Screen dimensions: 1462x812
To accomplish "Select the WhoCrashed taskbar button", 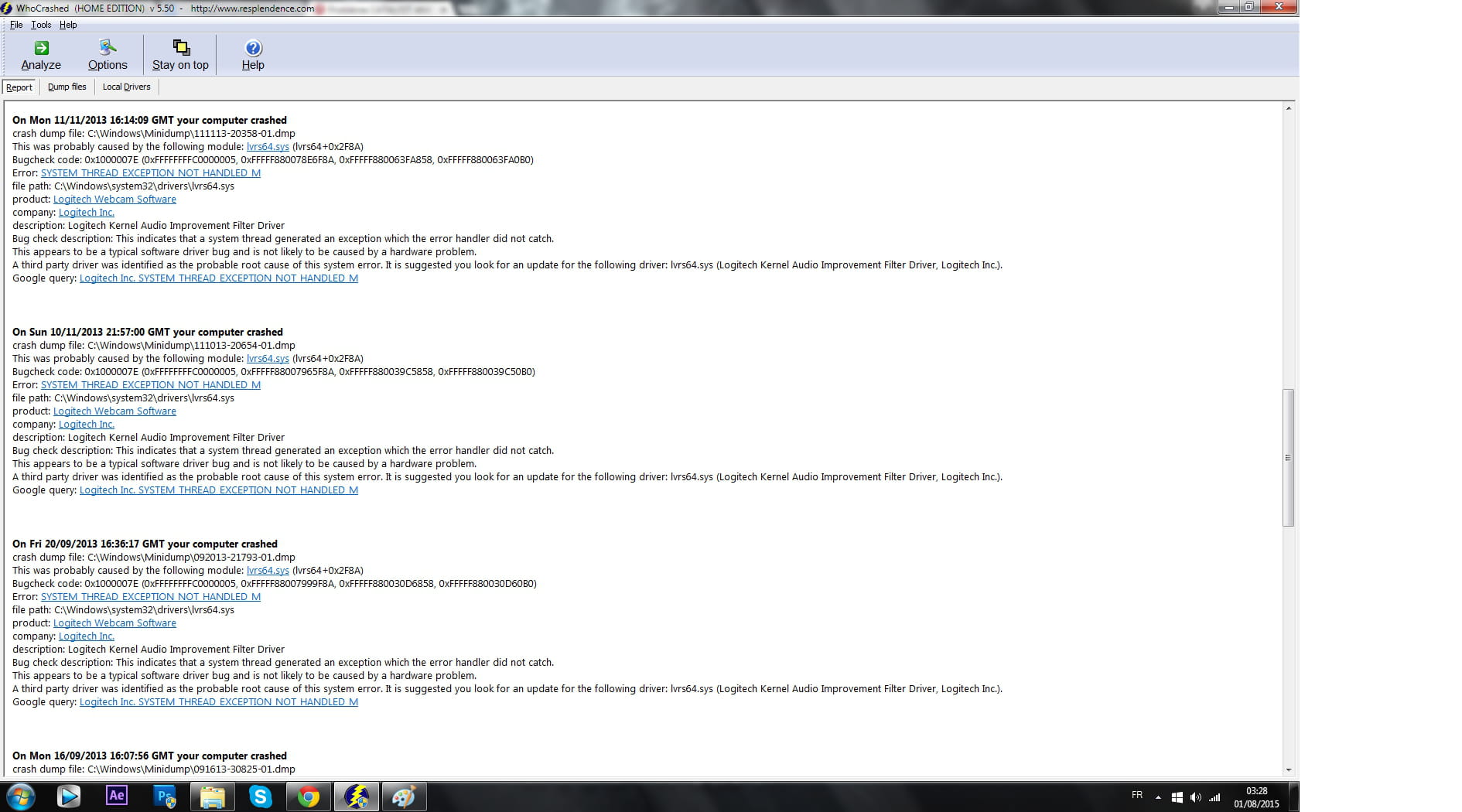I will [x=357, y=796].
